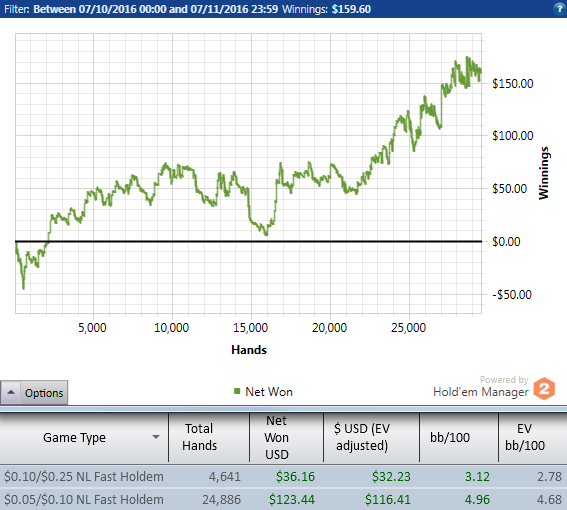Screen dimensions: 567x510
Task: Click the Options button
Action: coord(34,392)
